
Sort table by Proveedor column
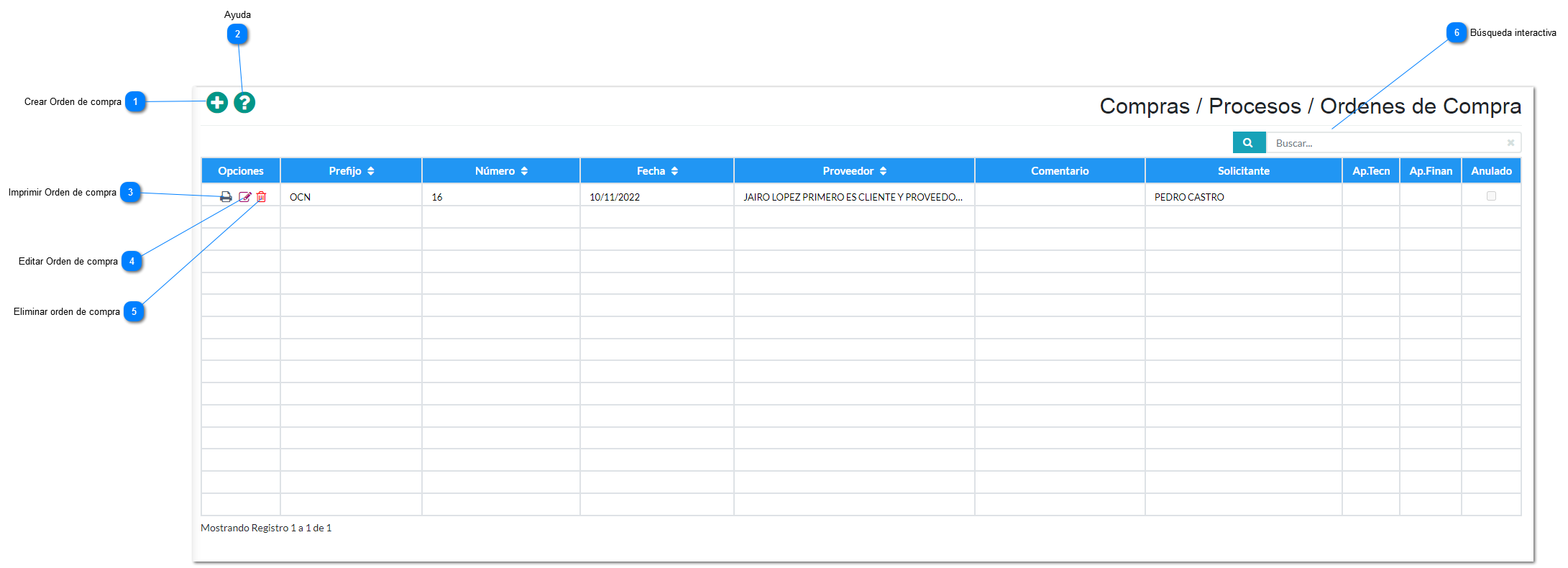tap(854, 171)
